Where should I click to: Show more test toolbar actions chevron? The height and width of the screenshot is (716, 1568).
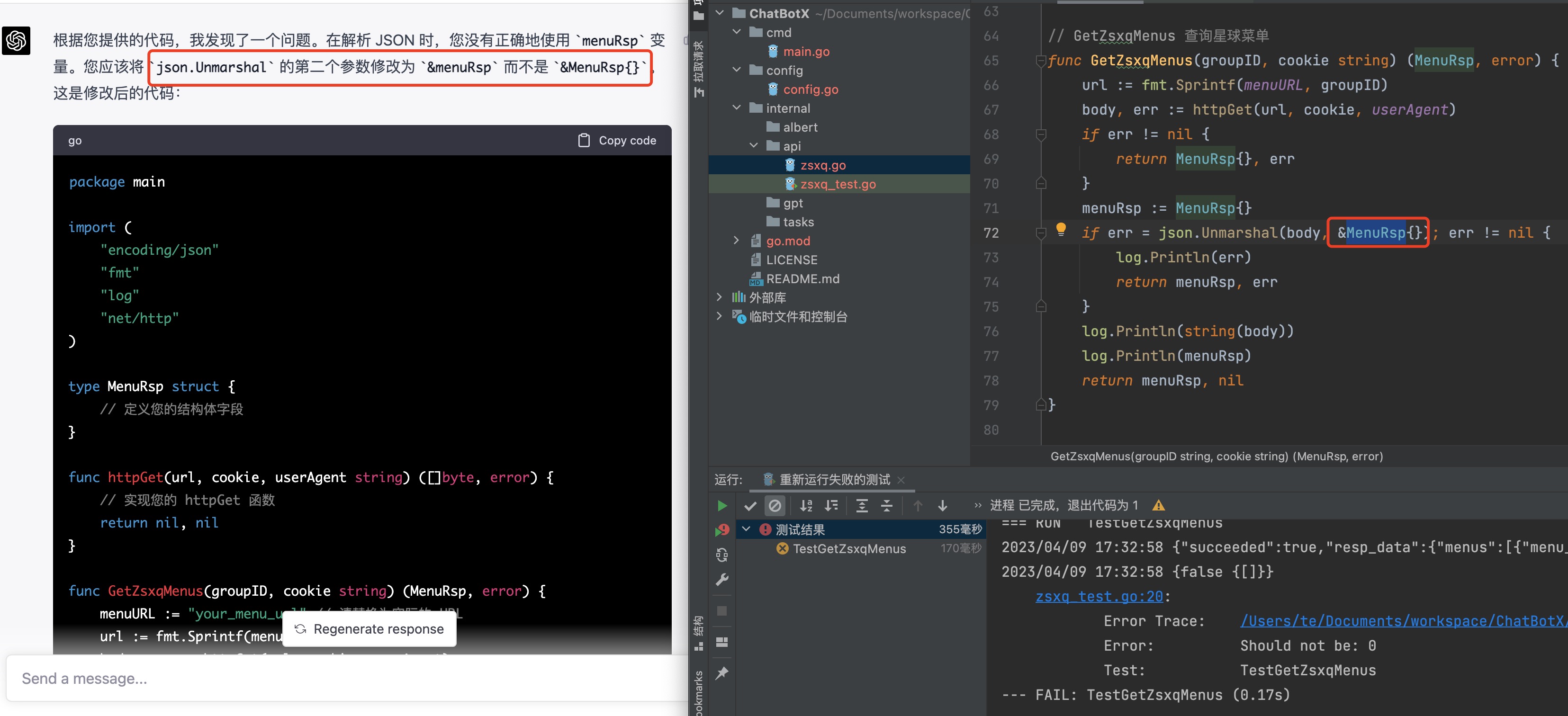tap(978, 506)
